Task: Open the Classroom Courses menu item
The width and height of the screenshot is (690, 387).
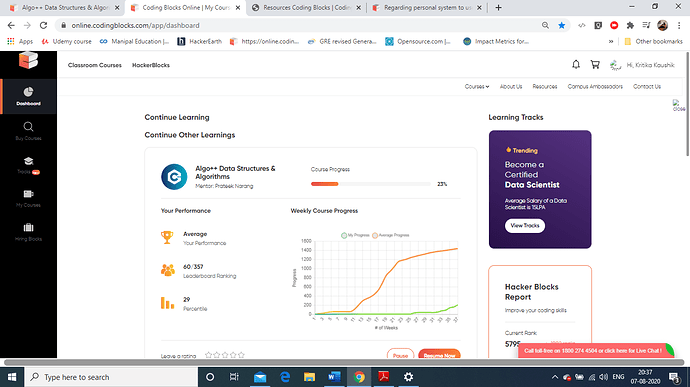Action: [95, 65]
